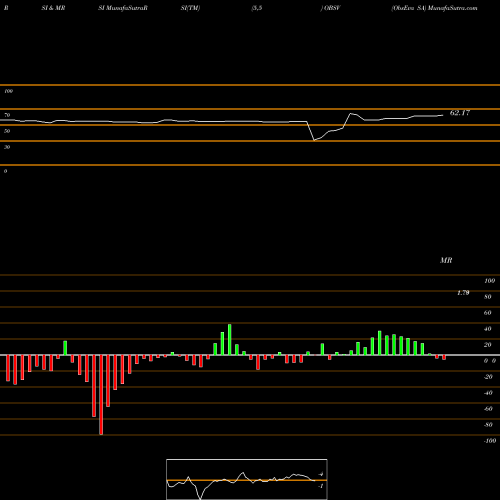Open the mini line chart thumbnail at the bottom
This screenshot has width=500, height=500.
247,479
